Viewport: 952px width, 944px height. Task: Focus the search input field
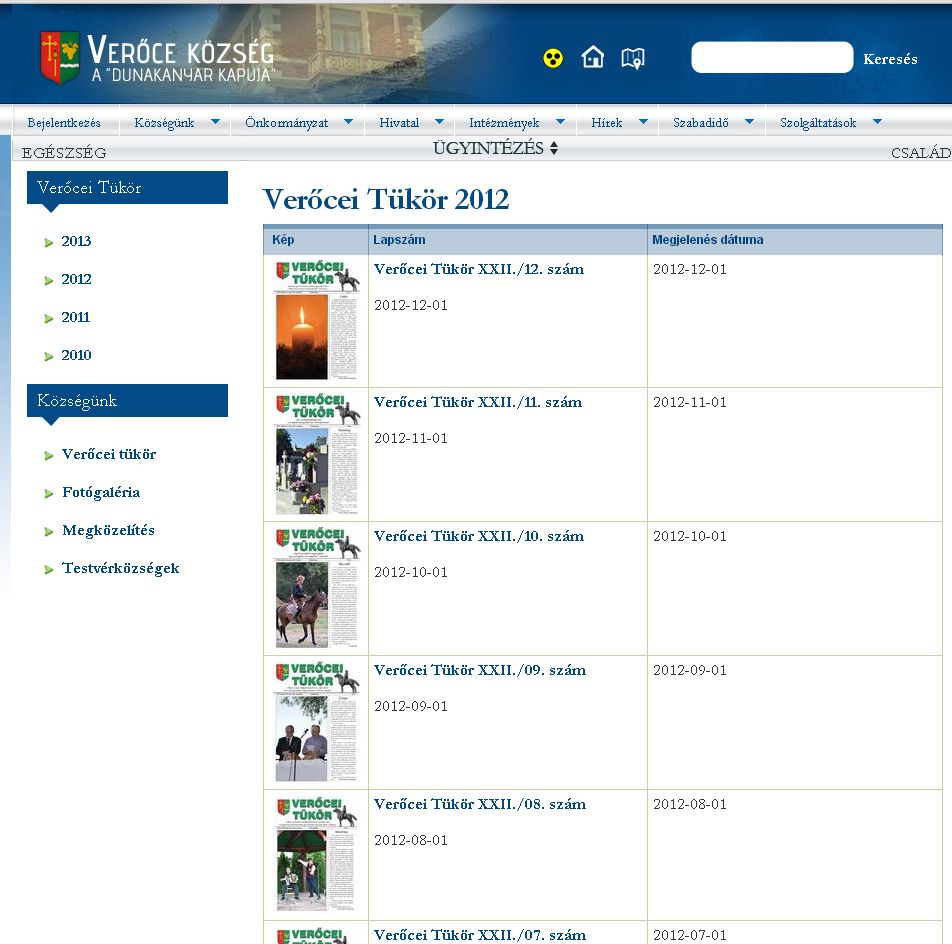click(772, 58)
